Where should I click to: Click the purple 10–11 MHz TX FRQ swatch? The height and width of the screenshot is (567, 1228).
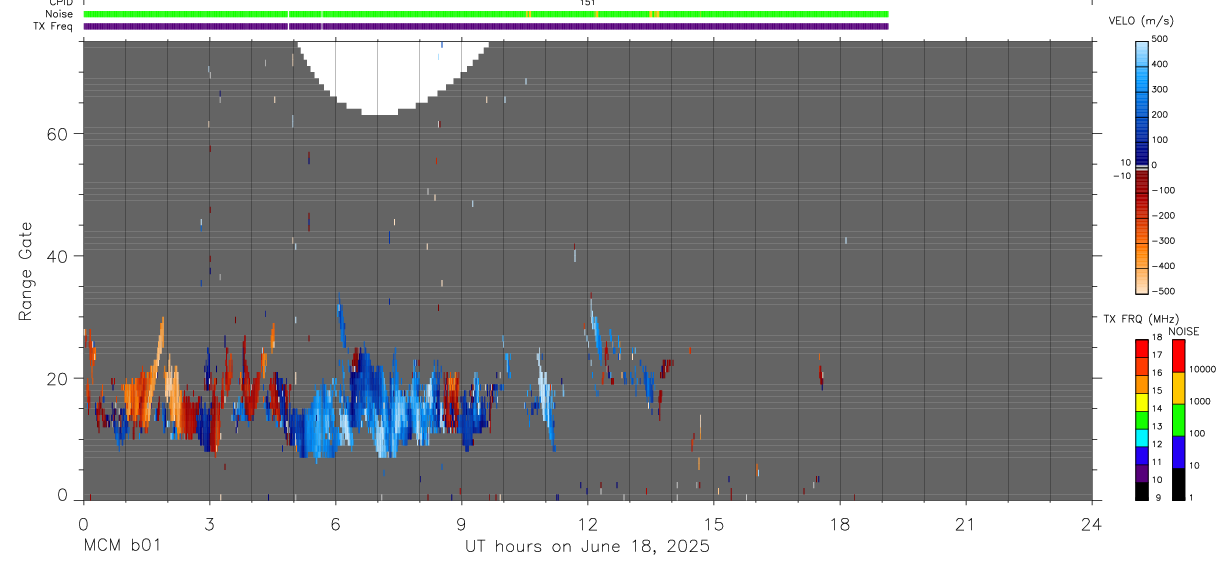click(x=1141, y=474)
